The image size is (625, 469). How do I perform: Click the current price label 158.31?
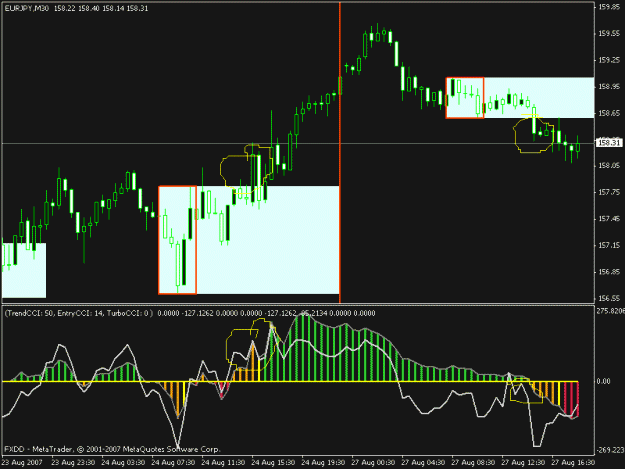click(x=609, y=143)
